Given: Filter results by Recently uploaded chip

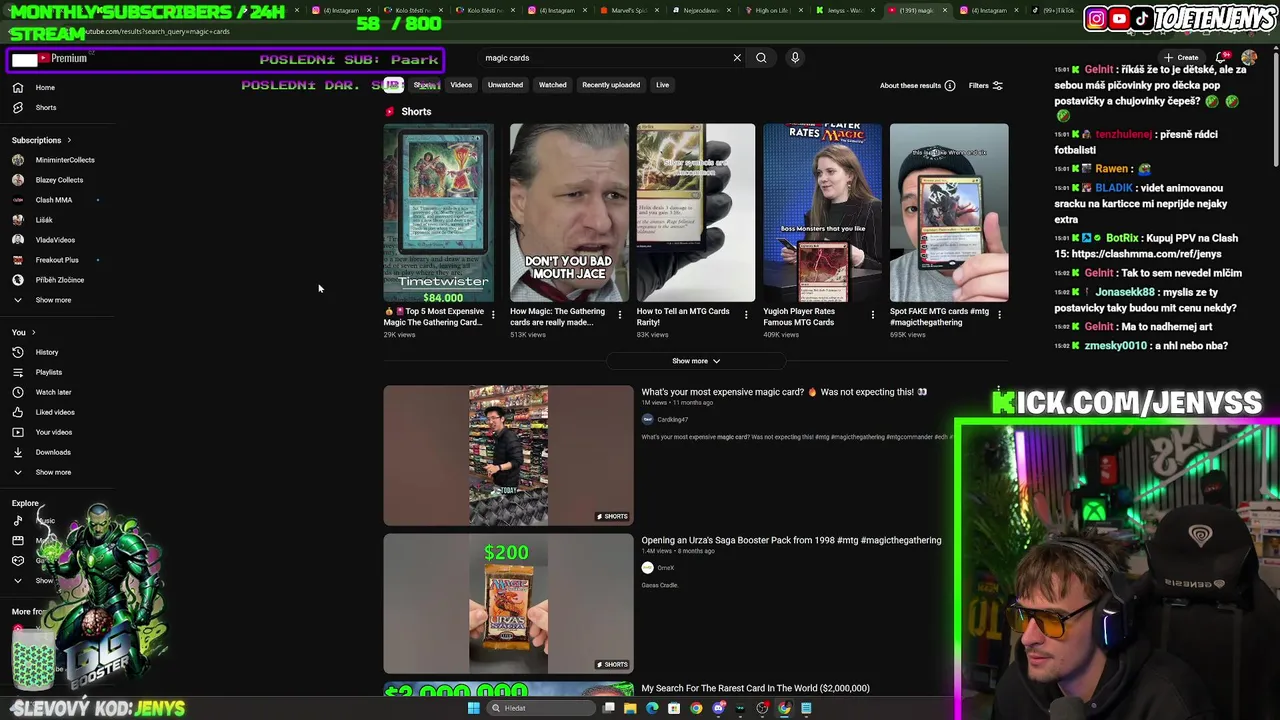Looking at the screenshot, I should (611, 85).
